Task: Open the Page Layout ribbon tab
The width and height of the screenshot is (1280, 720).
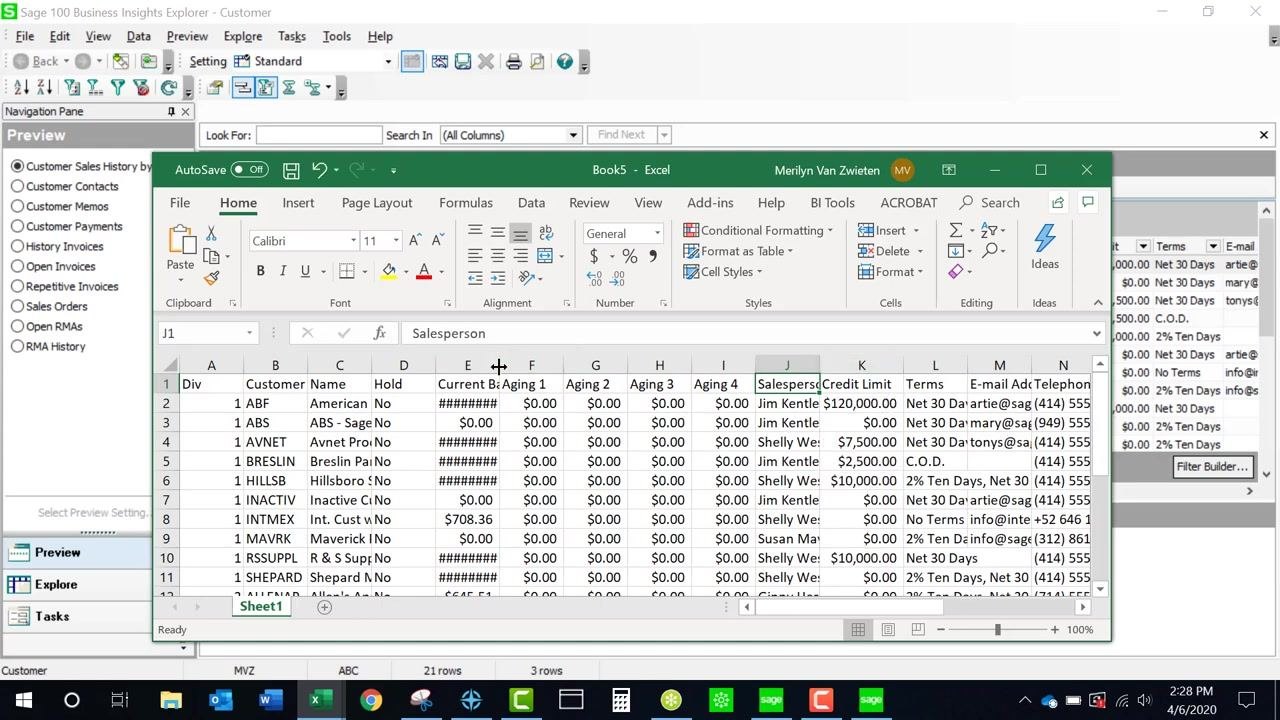Action: click(x=377, y=203)
